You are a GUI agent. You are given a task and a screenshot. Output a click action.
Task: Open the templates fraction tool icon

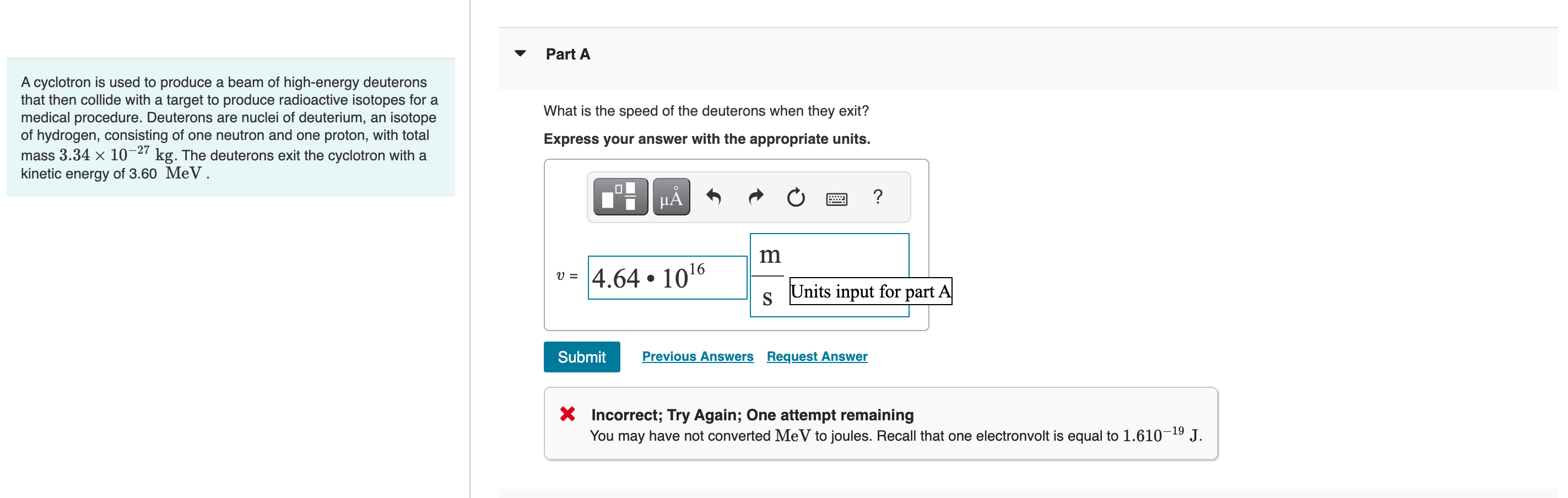coord(620,197)
